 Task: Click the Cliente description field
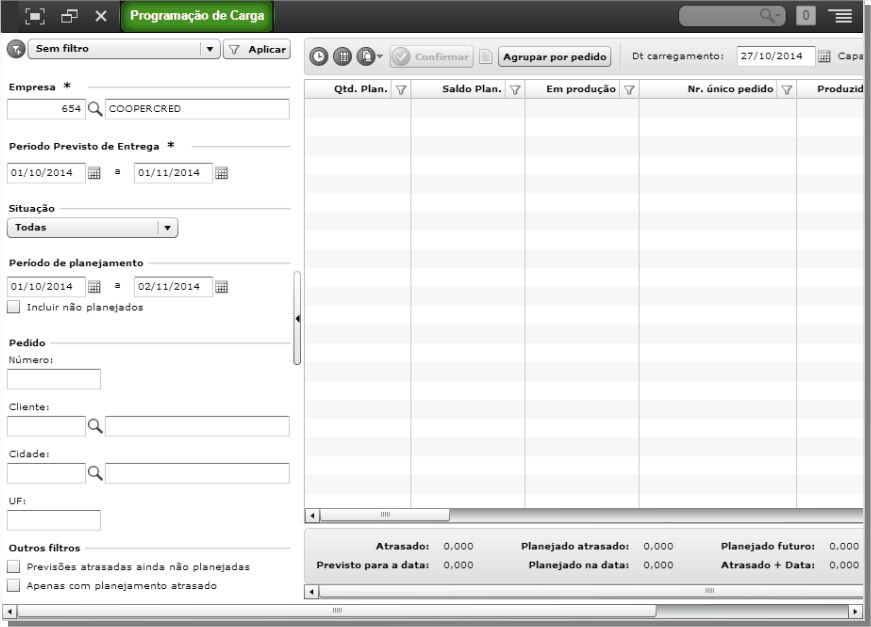[x=197, y=426]
